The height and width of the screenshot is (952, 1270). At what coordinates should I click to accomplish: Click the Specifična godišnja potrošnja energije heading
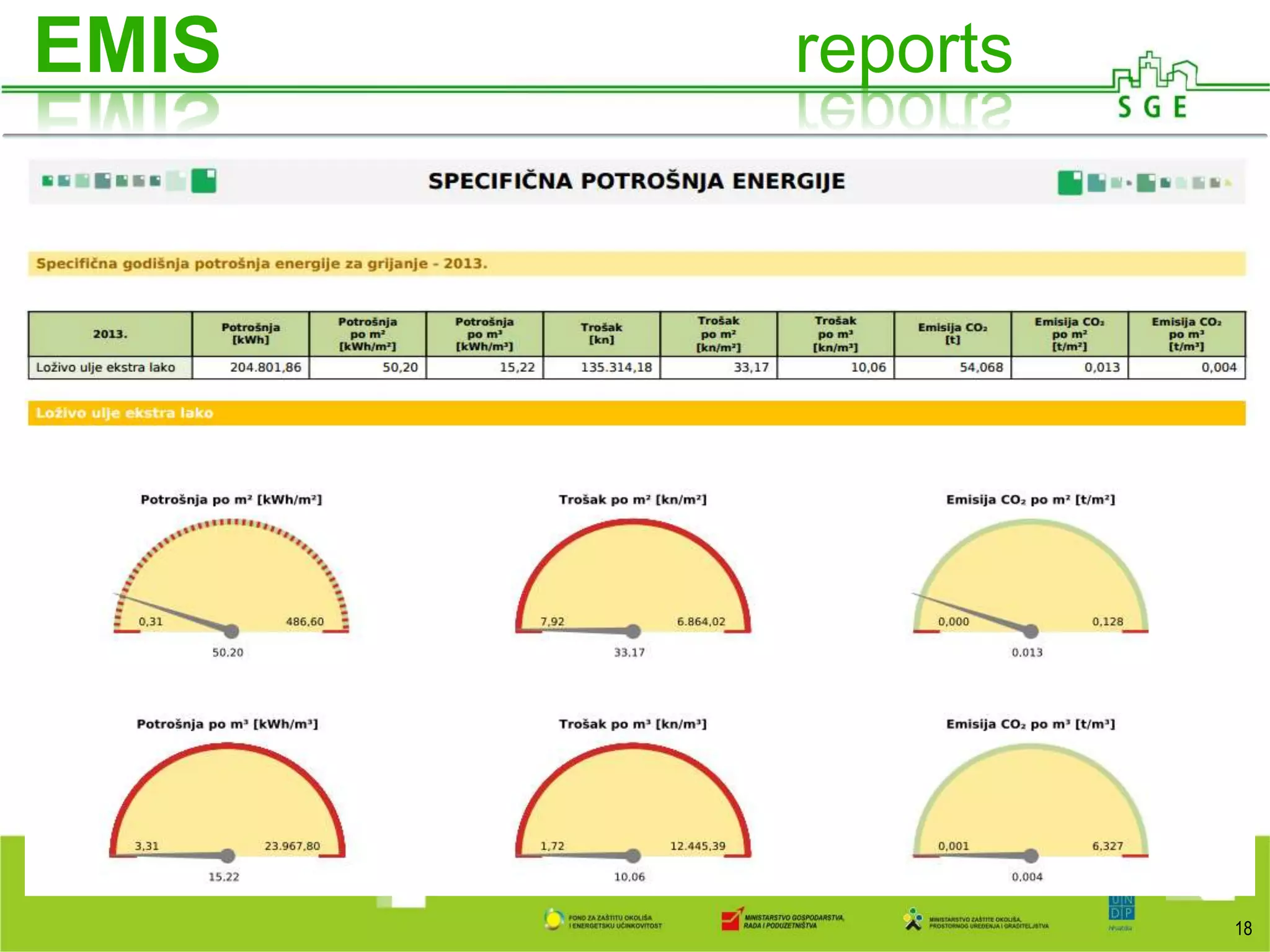pos(262,263)
